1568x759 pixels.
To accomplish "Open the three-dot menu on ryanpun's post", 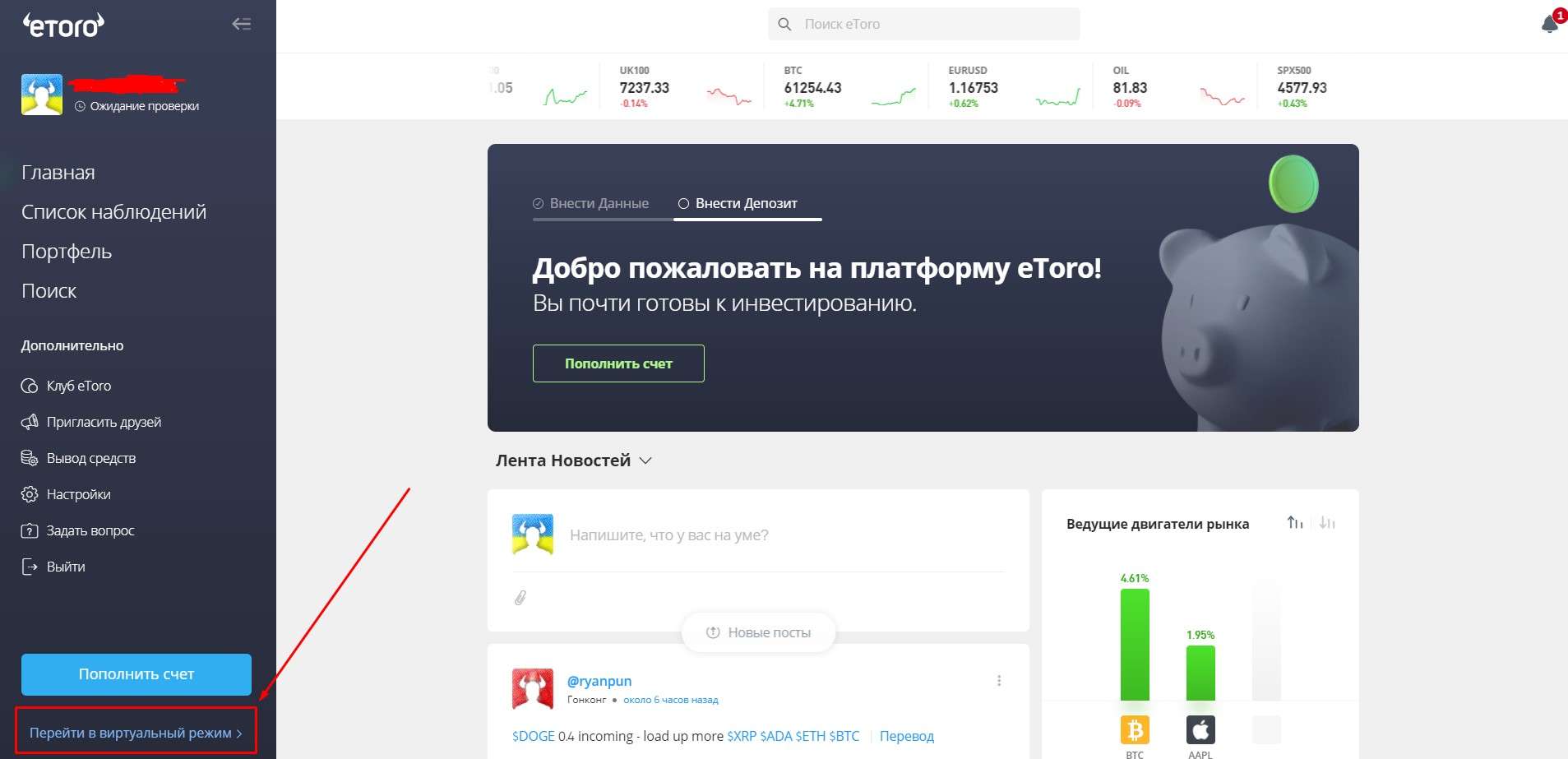I will point(999,681).
